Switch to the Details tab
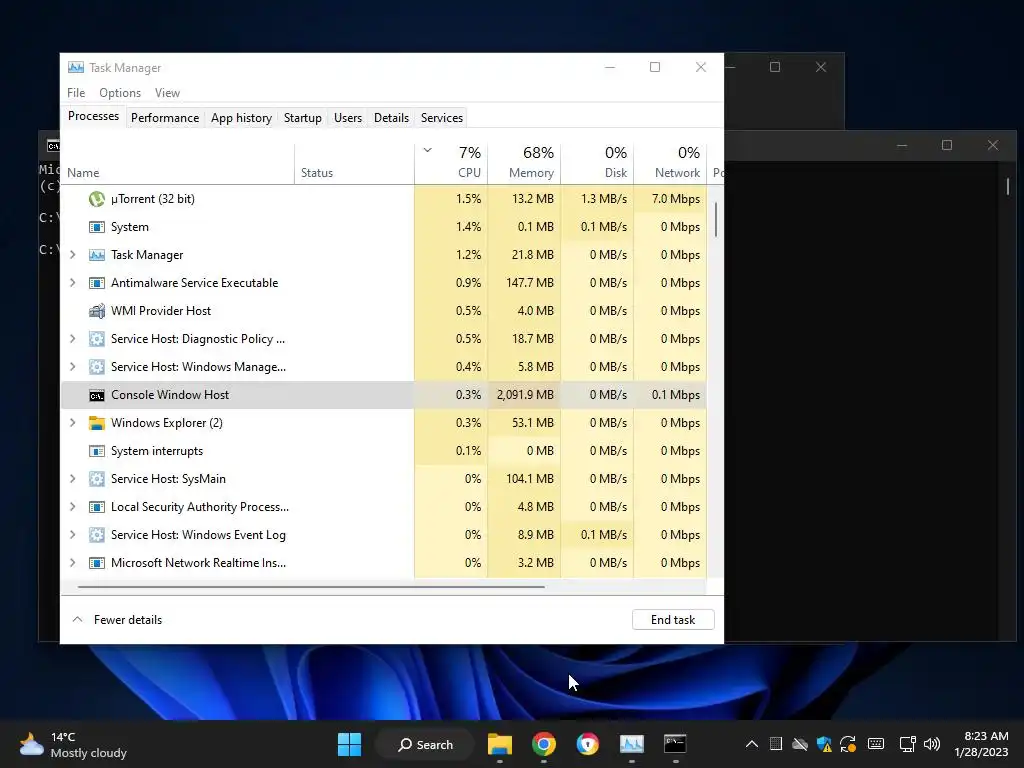1024x768 pixels. point(391,118)
